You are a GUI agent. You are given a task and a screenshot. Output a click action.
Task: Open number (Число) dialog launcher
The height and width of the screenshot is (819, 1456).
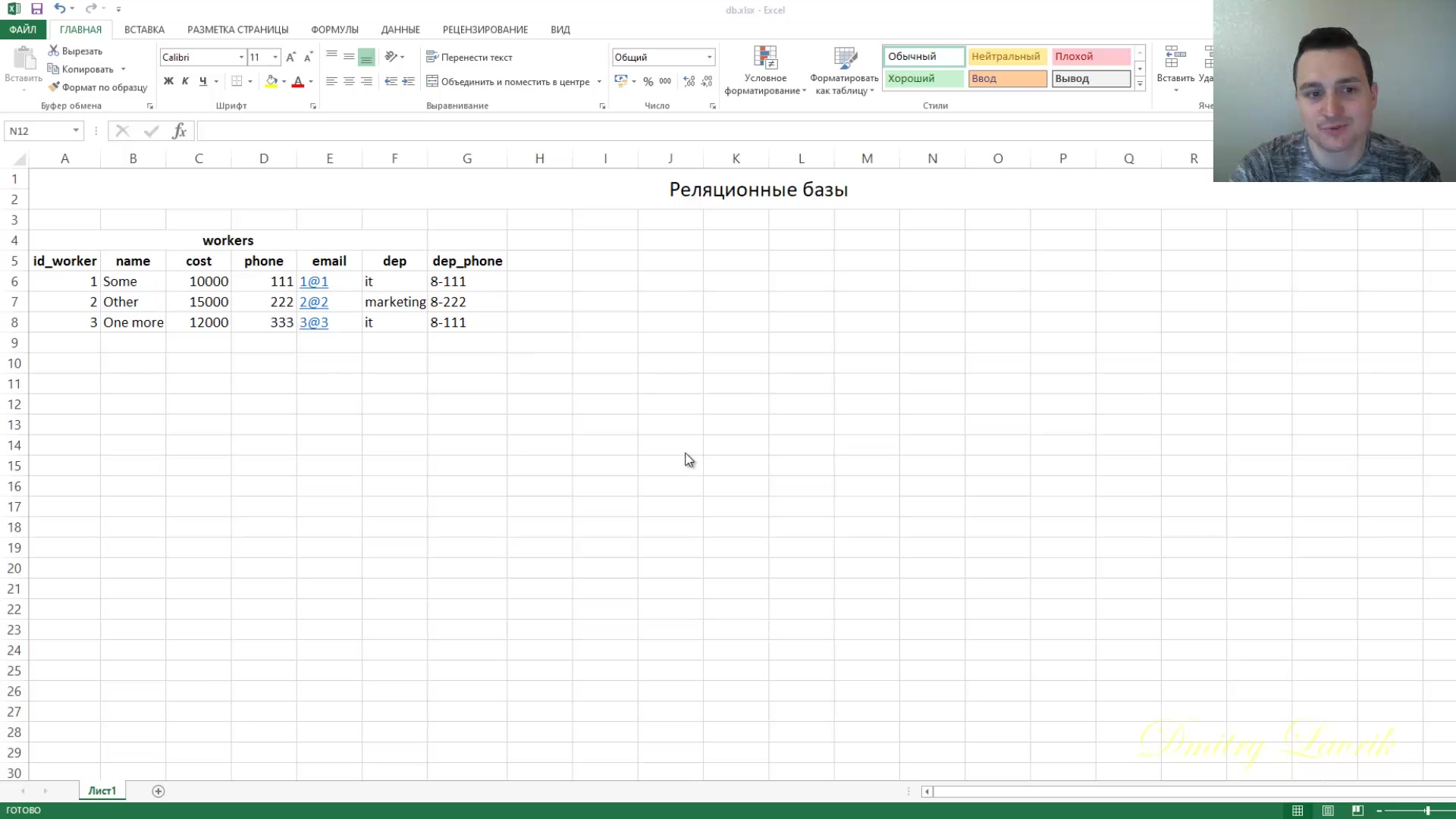pyautogui.click(x=713, y=106)
